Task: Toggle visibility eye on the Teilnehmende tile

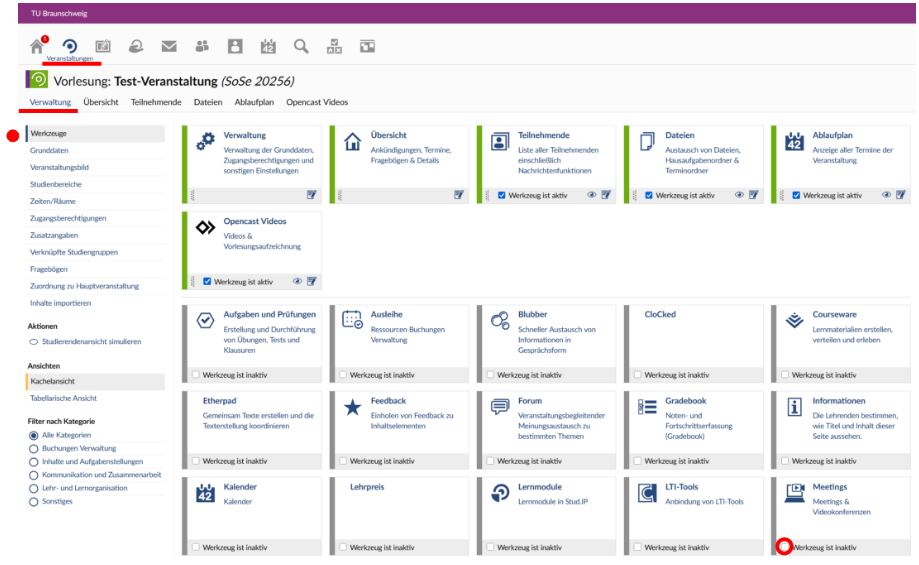Action: 592,195
